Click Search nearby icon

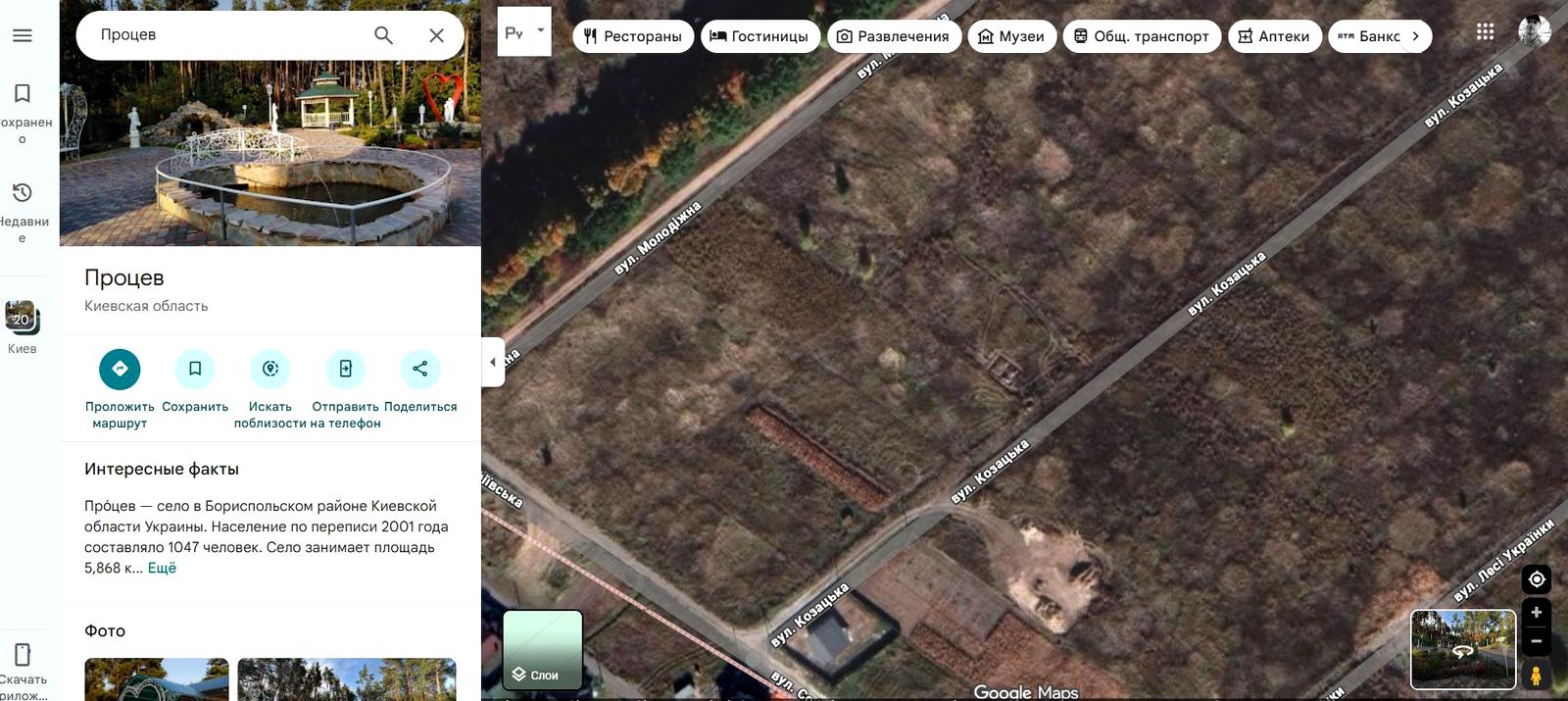point(270,369)
